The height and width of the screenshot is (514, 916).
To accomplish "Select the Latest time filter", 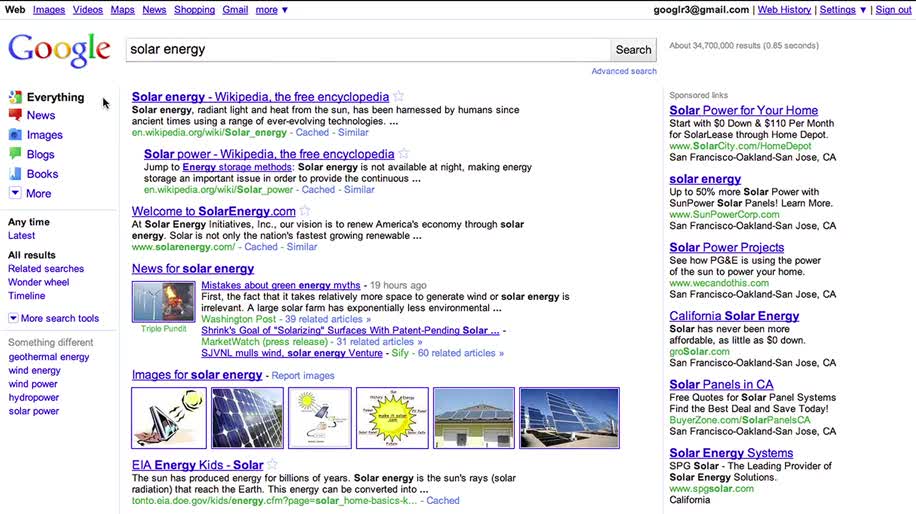I will click(22, 235).
